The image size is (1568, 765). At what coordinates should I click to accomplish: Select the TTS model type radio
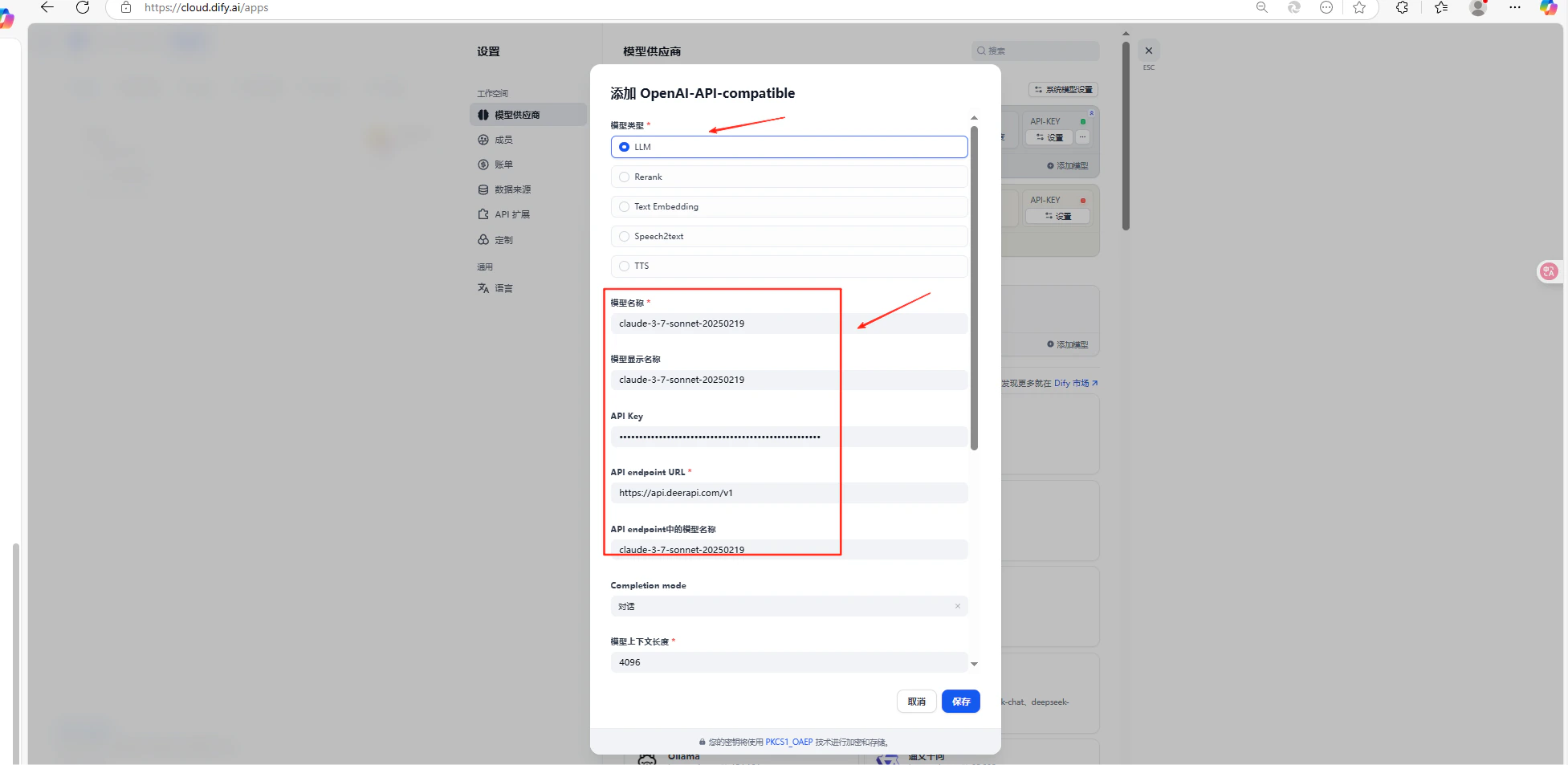click(788, 266)
